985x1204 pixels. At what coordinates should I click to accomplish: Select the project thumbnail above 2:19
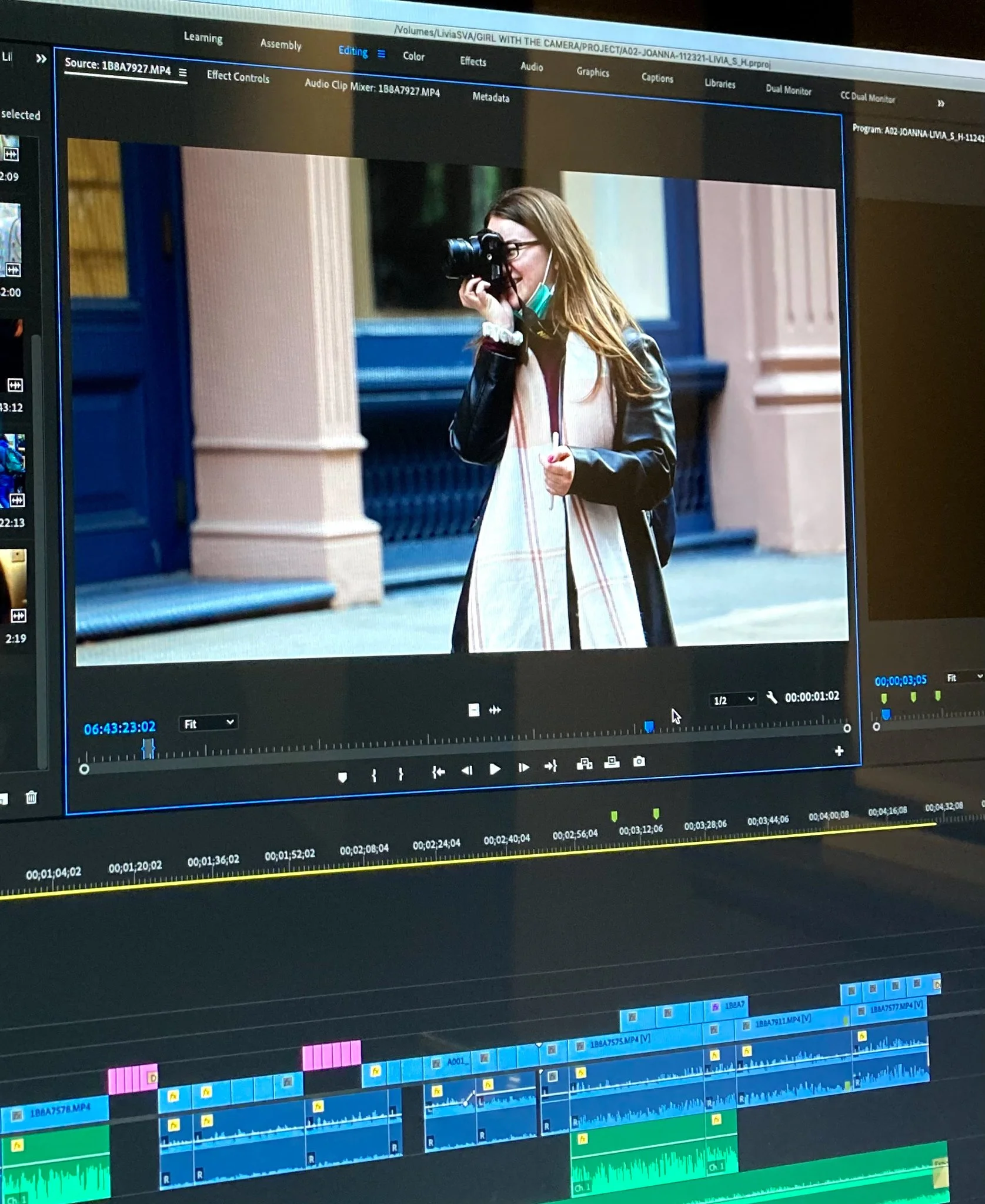(x=13, y=586)
